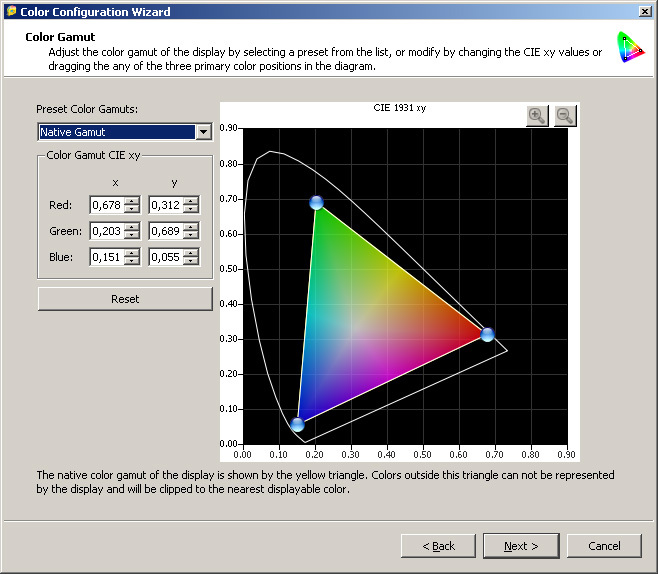Increase the Blue x value with spinner
The height and width of the screenshot is (574, 658).
tap(132, 253)
